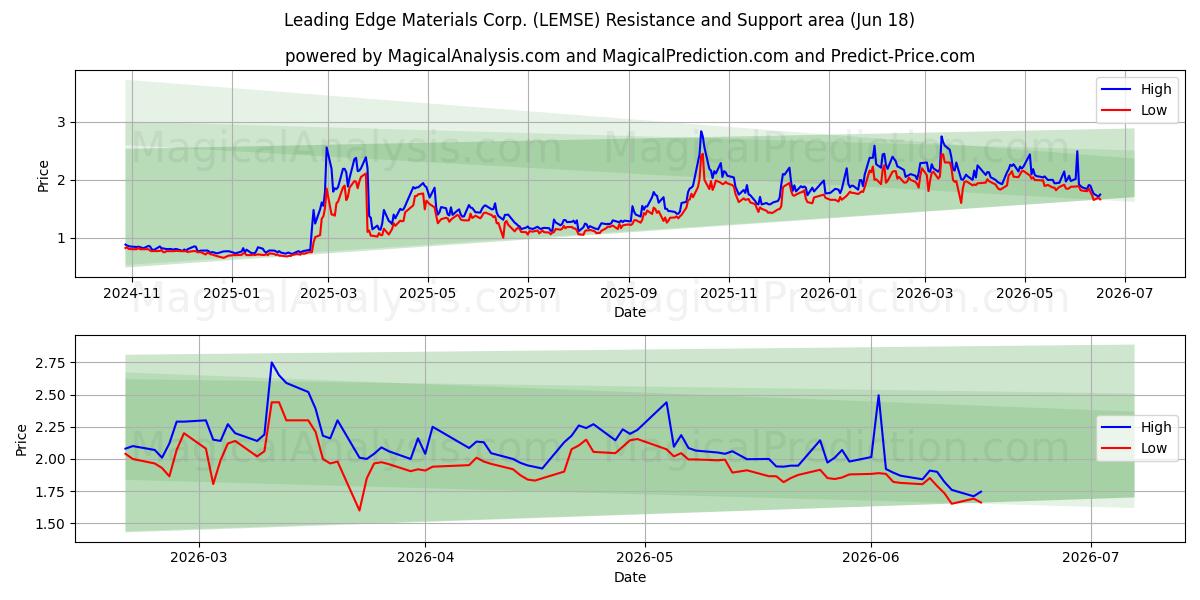The image size is (1200, 600).
Task: Click the '2026-03' tick on bottom chart
Action: tap(199, 558)
